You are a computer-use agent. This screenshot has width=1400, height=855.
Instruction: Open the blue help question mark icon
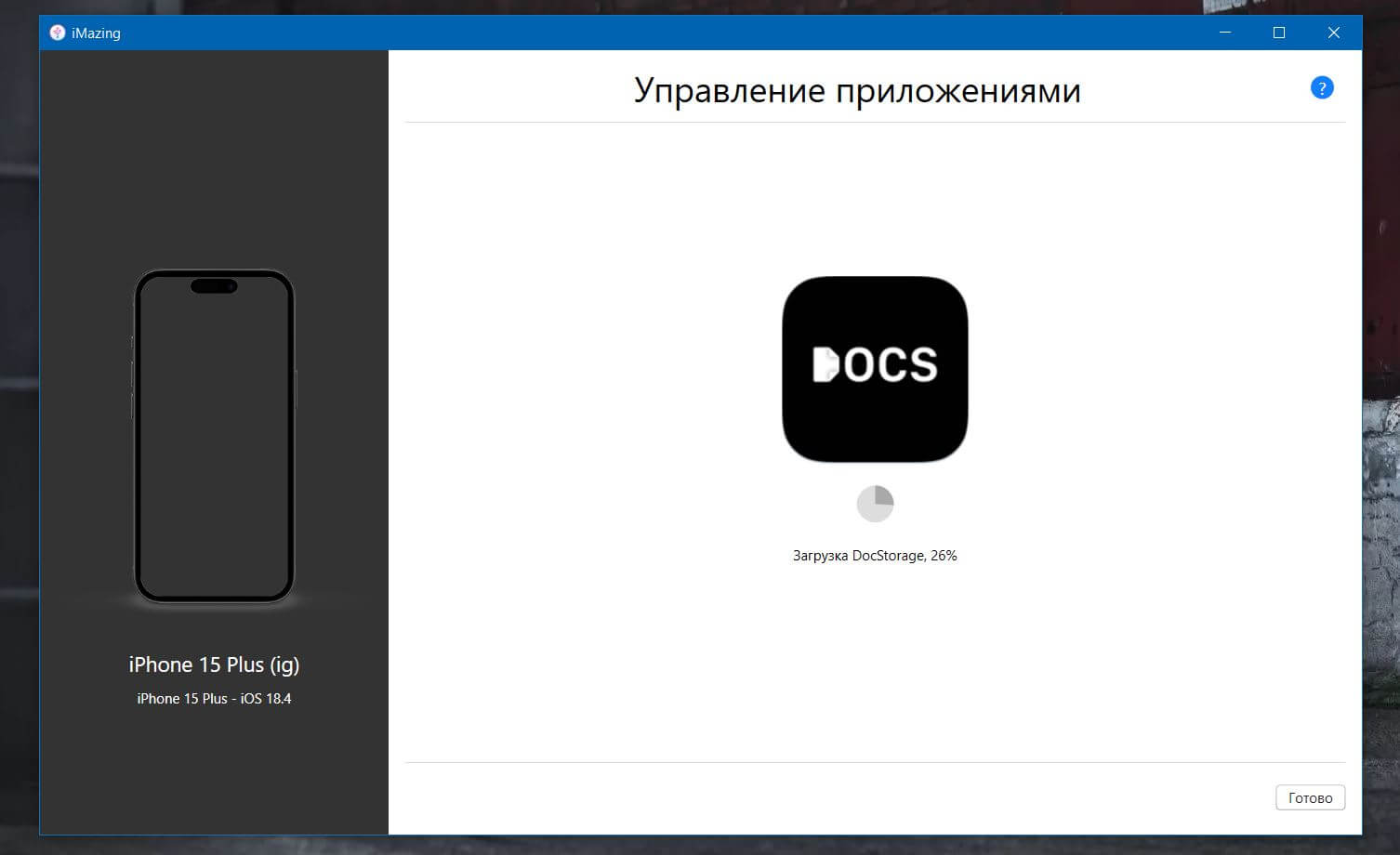tap(1321, 87)
